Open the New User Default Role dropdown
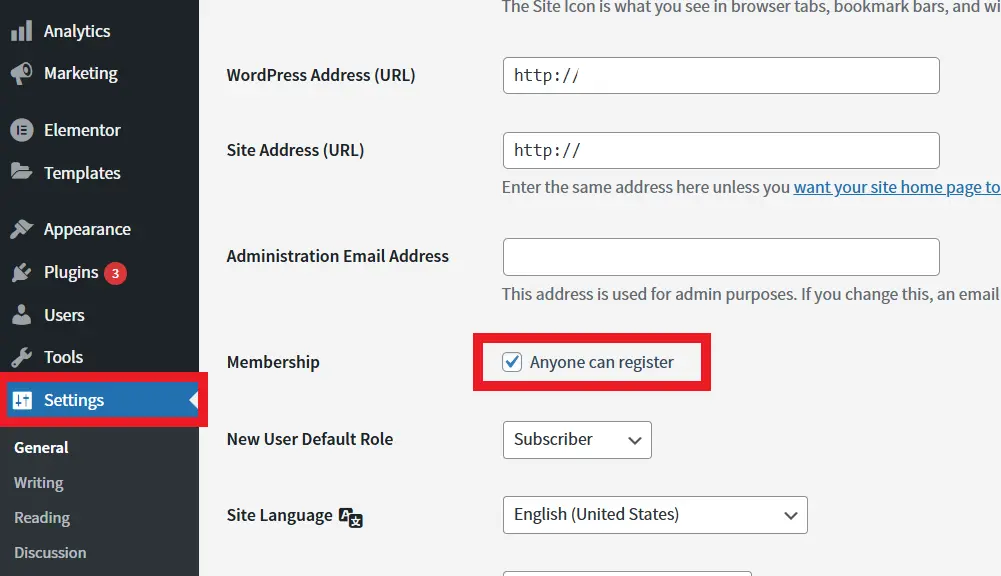Image resolution: width=1001 pixels, height=576 pixels. click(x=577, y=440)
